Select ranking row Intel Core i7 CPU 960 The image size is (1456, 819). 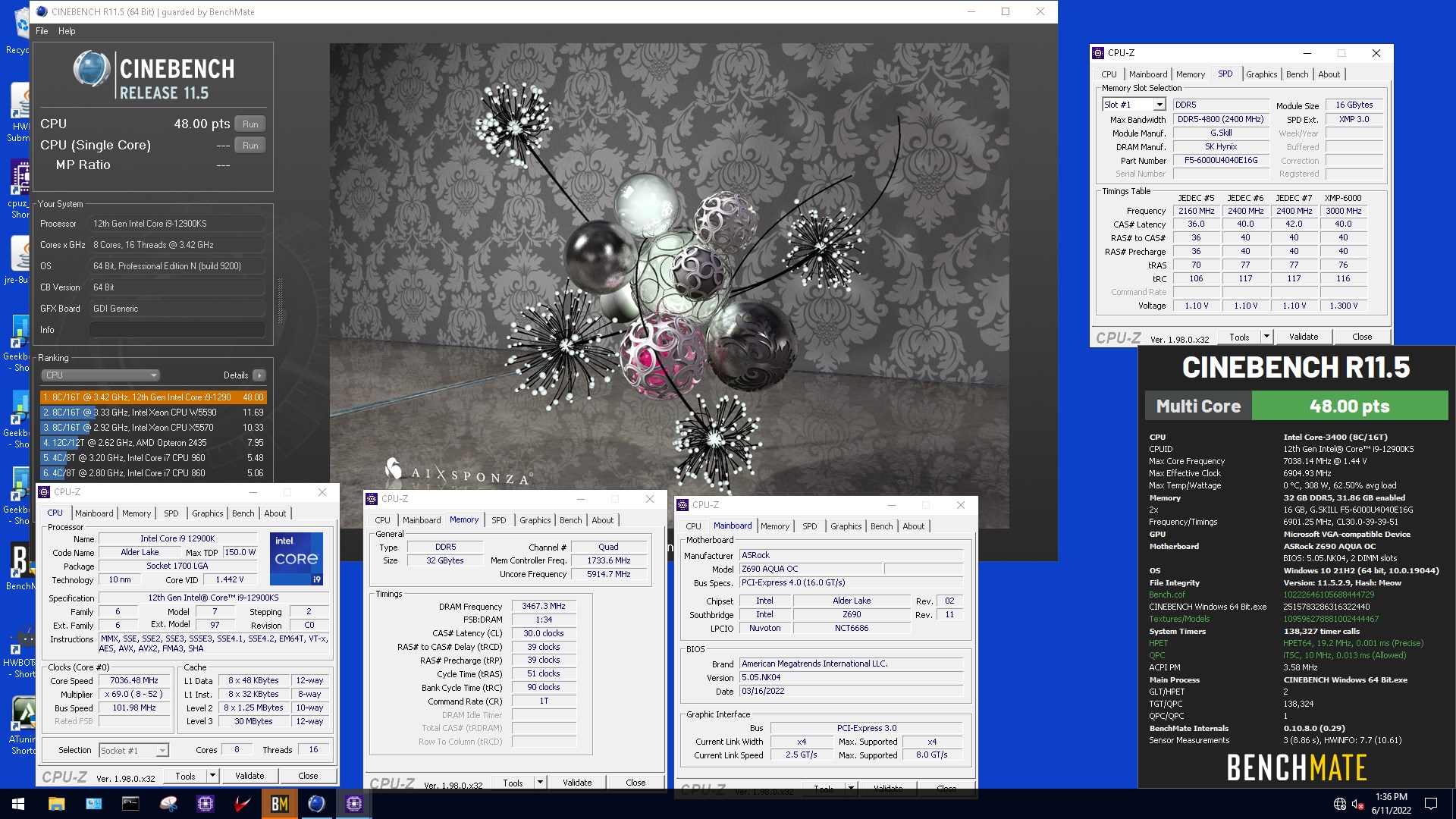coord(153,458)
